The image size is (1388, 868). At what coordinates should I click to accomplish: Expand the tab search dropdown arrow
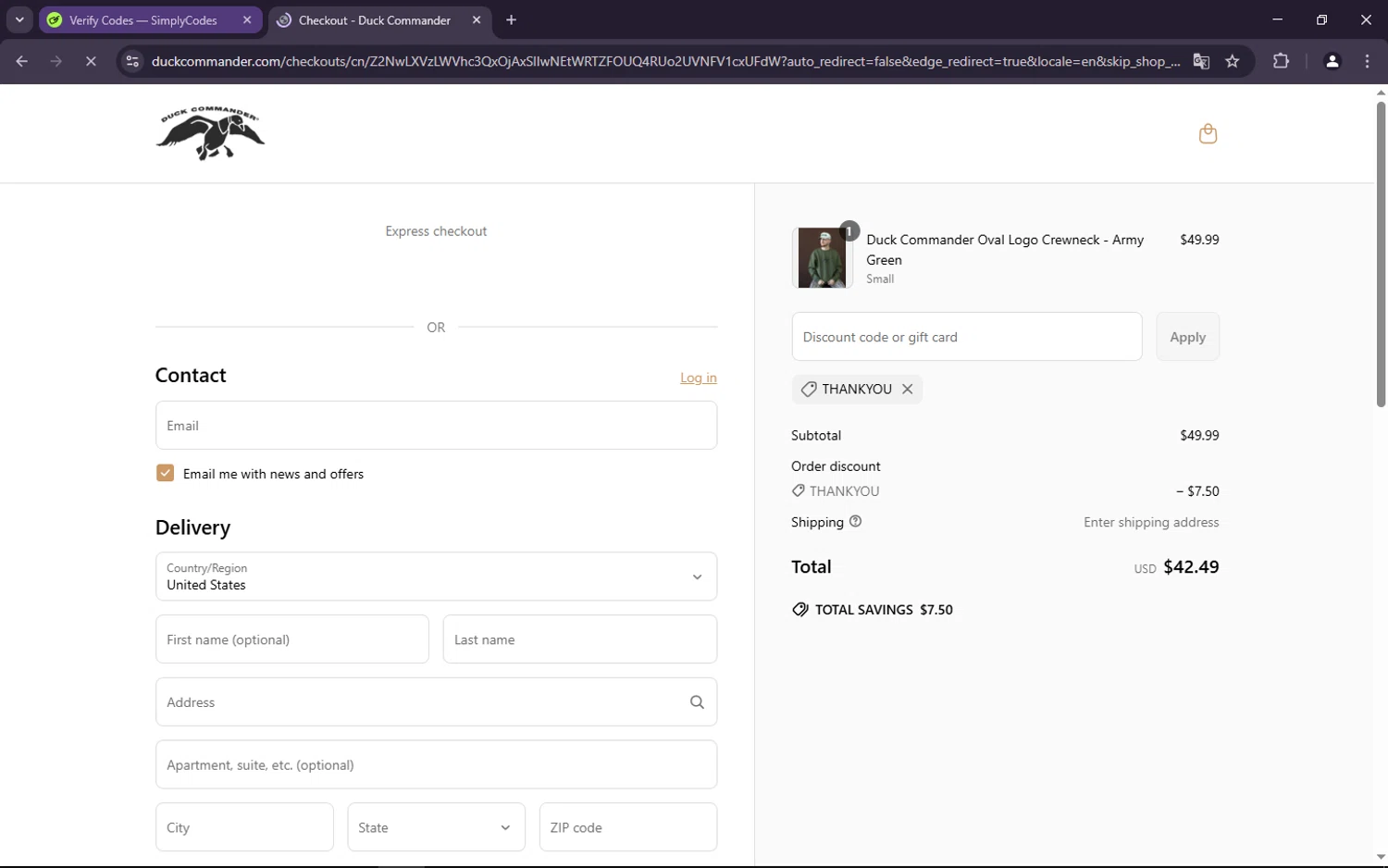point(19,19)
